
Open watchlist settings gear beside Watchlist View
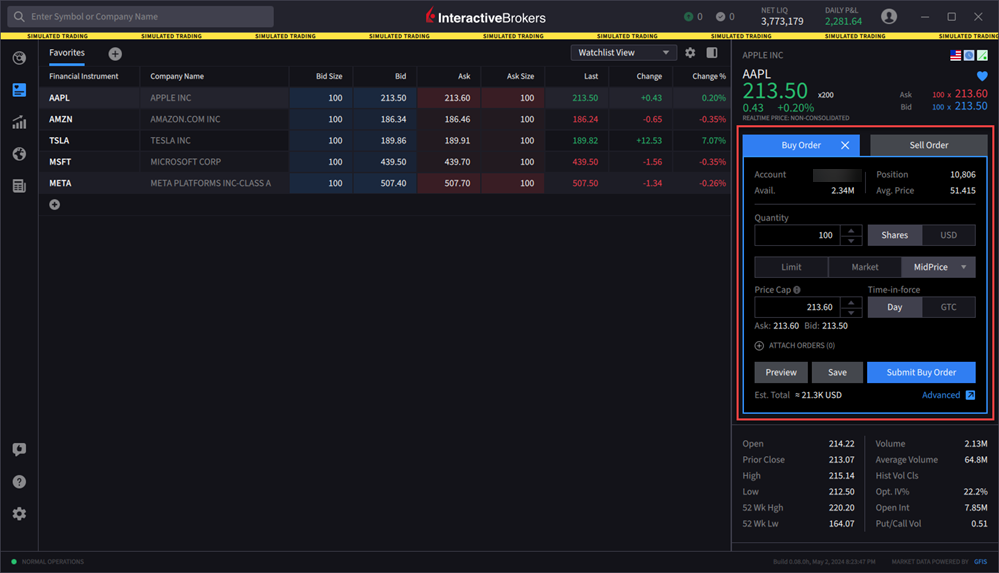[690, 53]
